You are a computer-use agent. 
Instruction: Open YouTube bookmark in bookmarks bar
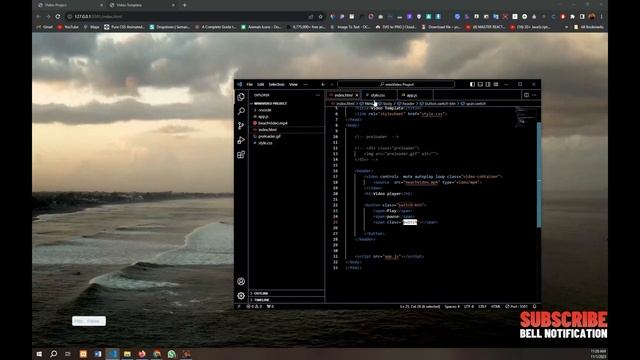(x=68, y=27)
